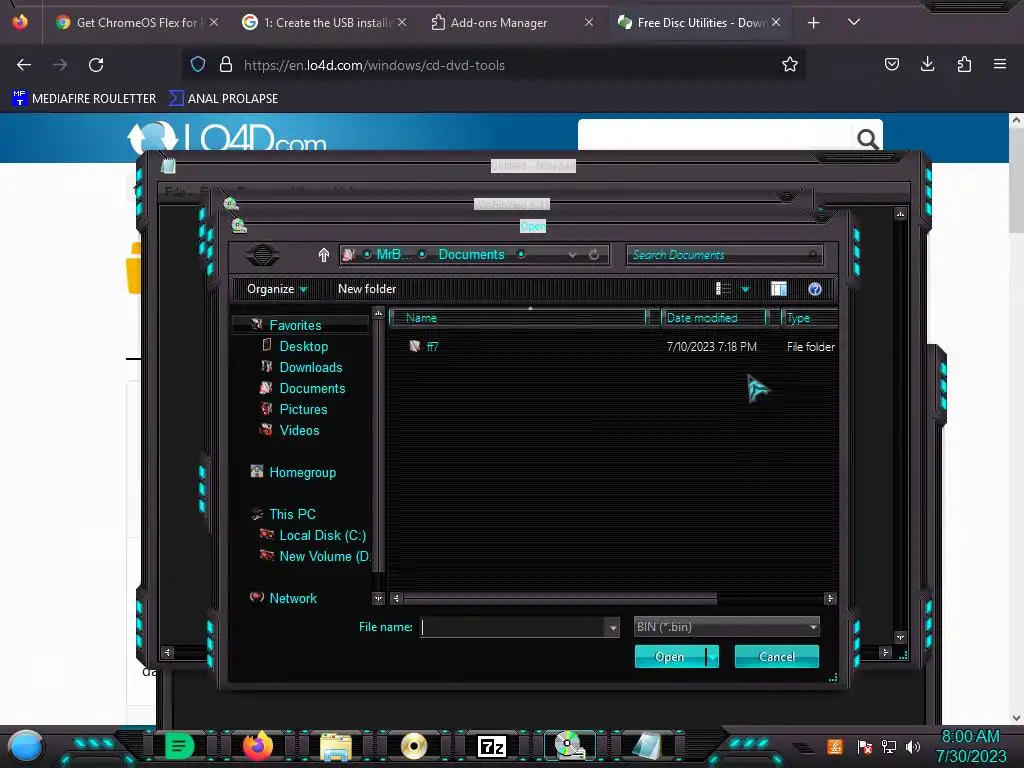1024x768 pixels.
Task: Open green Spotify-like taskbar icon
Action: click(180, 746)
